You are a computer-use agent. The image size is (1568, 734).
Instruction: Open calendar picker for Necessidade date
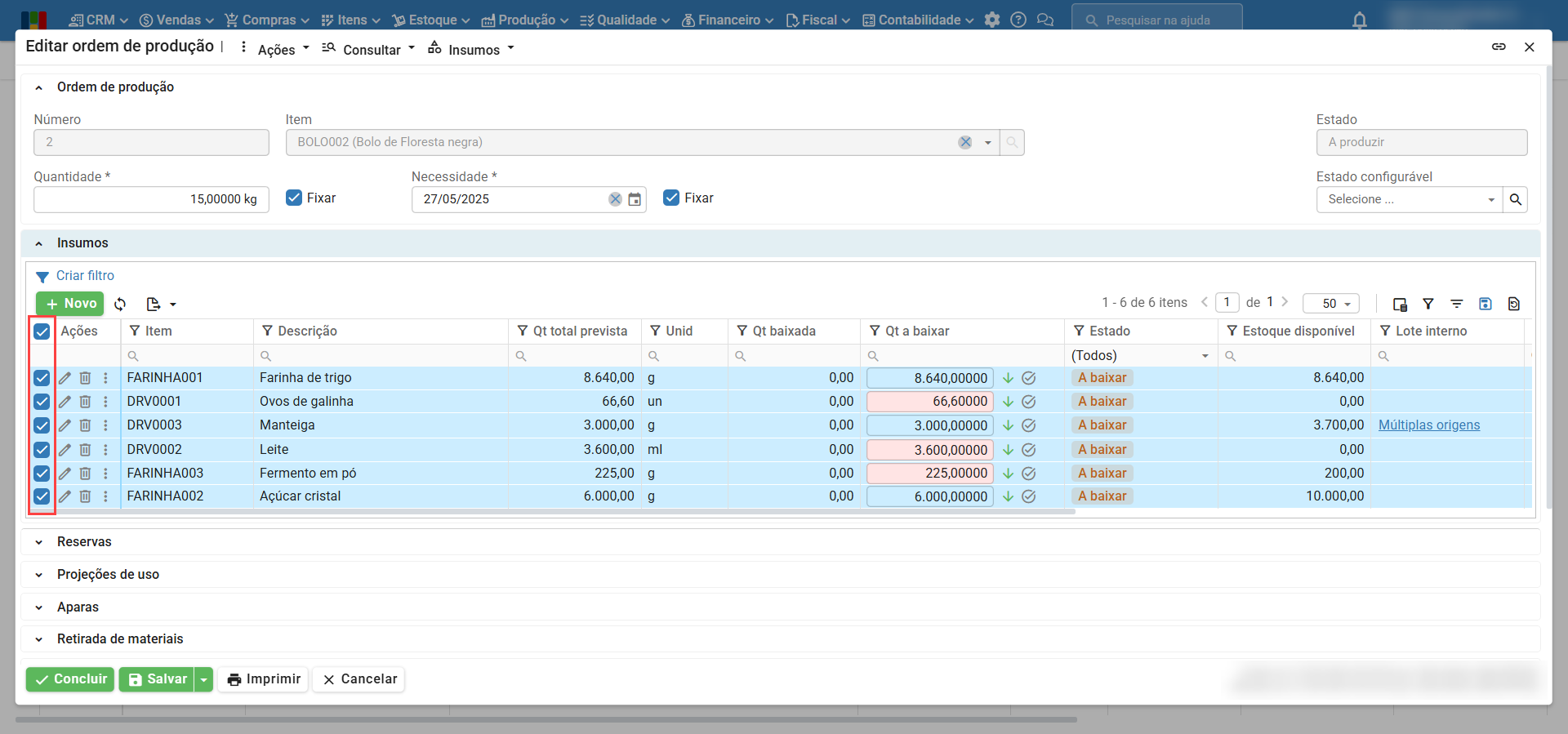point(635,199)
